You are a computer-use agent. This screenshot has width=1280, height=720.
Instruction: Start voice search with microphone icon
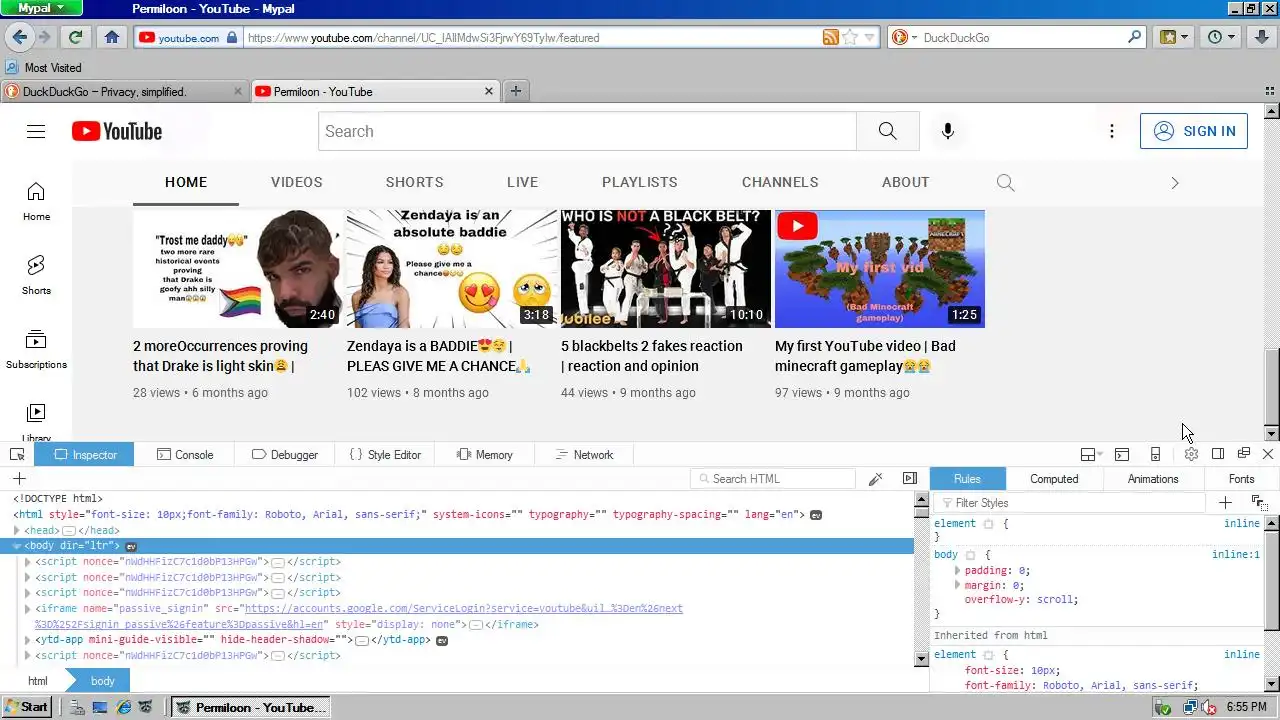[947, 131]
